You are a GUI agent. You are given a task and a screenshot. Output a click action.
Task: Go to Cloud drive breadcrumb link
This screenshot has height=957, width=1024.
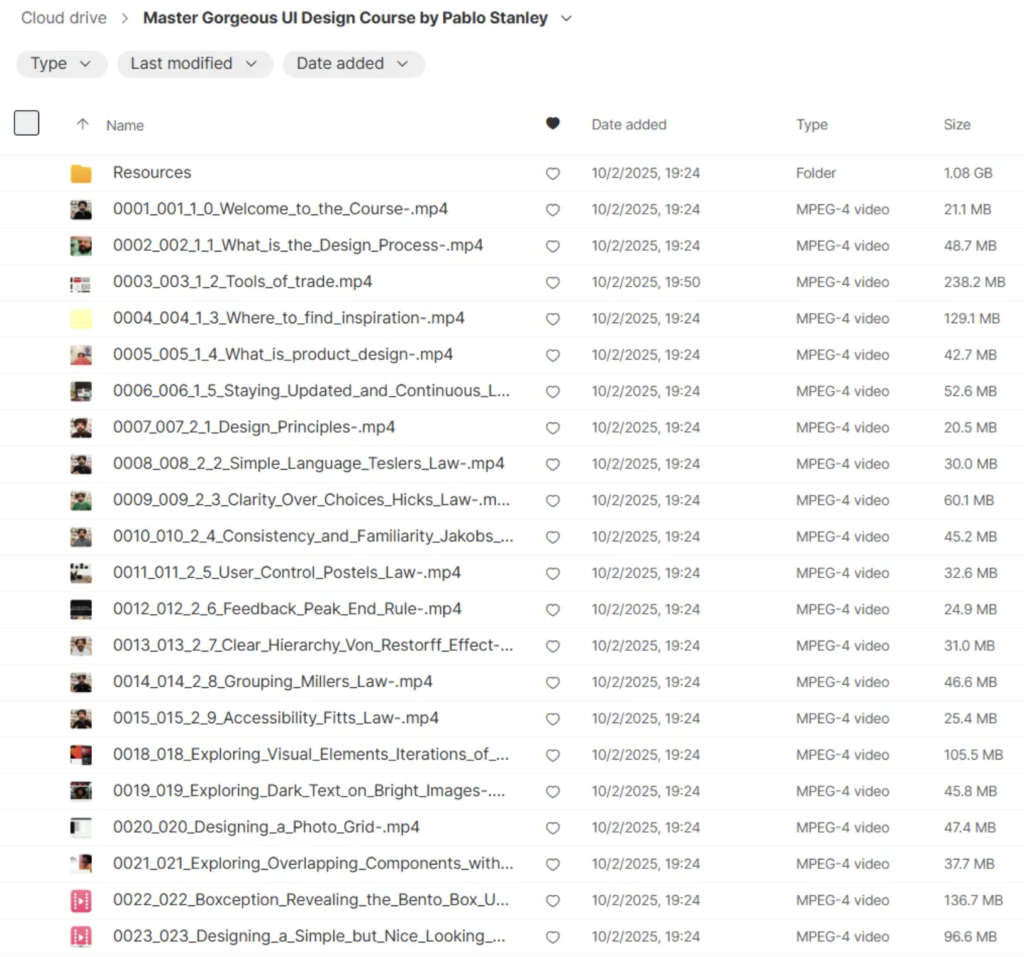coord(65,19)
